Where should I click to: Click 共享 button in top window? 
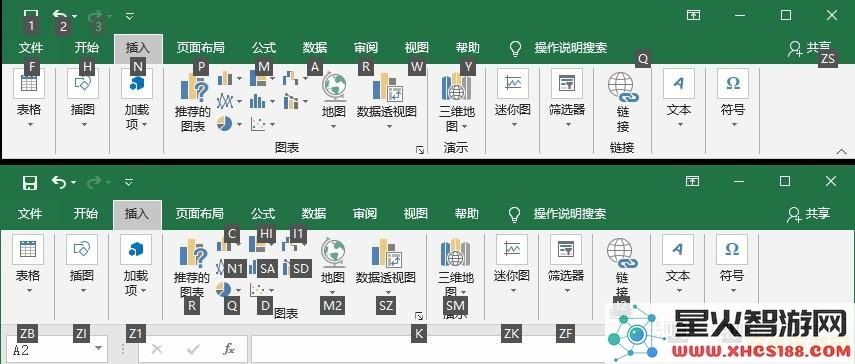tap(809, 48)
